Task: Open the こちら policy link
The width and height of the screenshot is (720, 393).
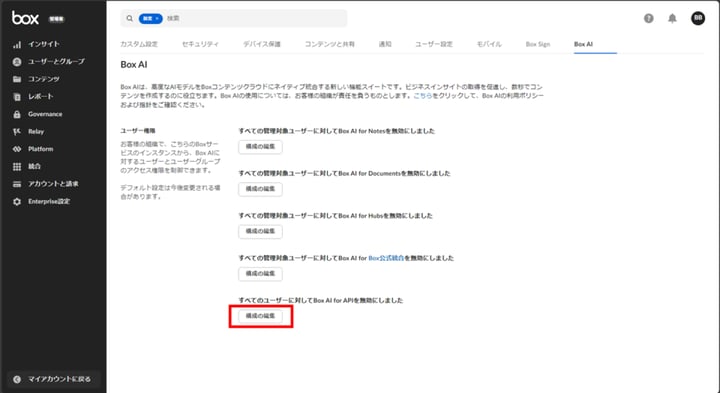Action: tap(422, 95)
